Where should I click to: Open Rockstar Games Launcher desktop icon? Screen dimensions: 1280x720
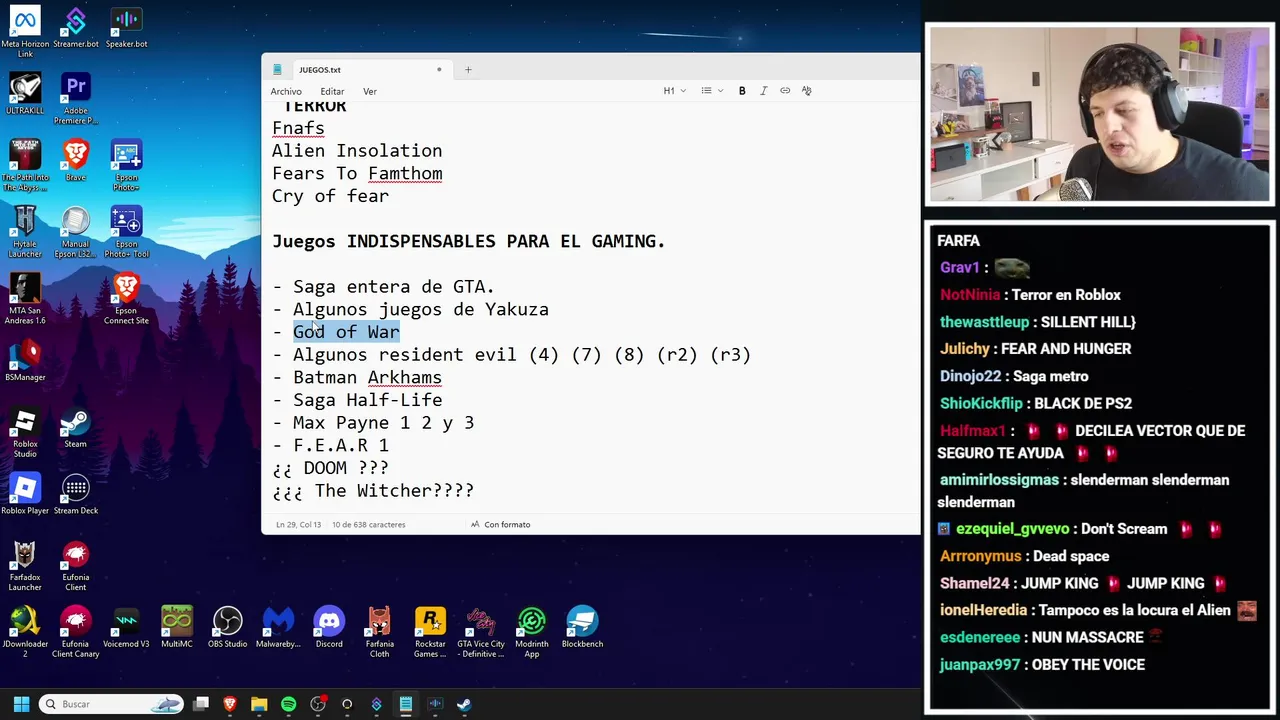pyautogui.click(x=430, y=632)
